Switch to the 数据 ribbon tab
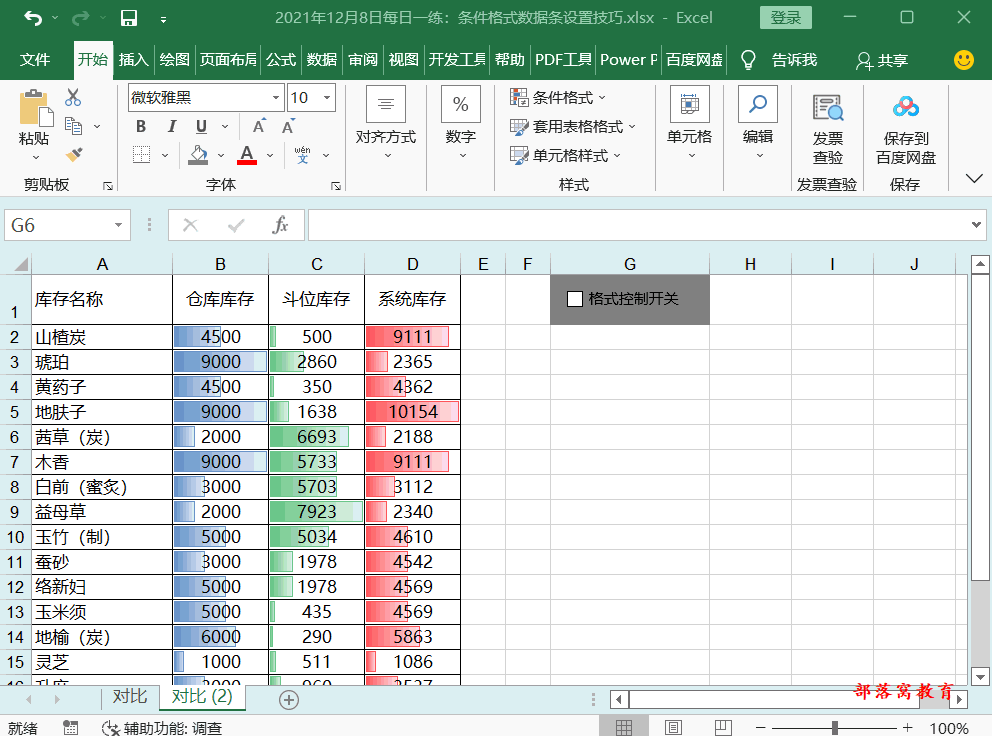Image resolution: width=992 pixels, height=736 pixels. [x=321, y=60]
